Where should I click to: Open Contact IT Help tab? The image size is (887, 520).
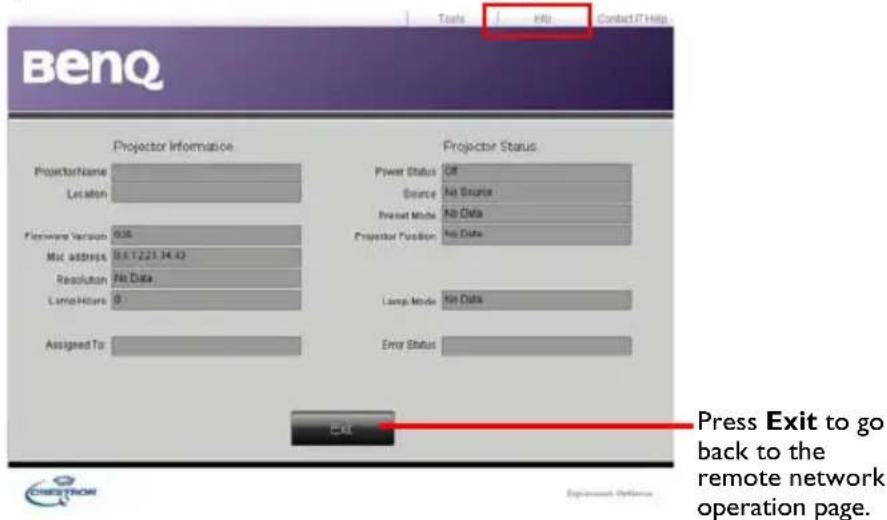coord(632,19)
